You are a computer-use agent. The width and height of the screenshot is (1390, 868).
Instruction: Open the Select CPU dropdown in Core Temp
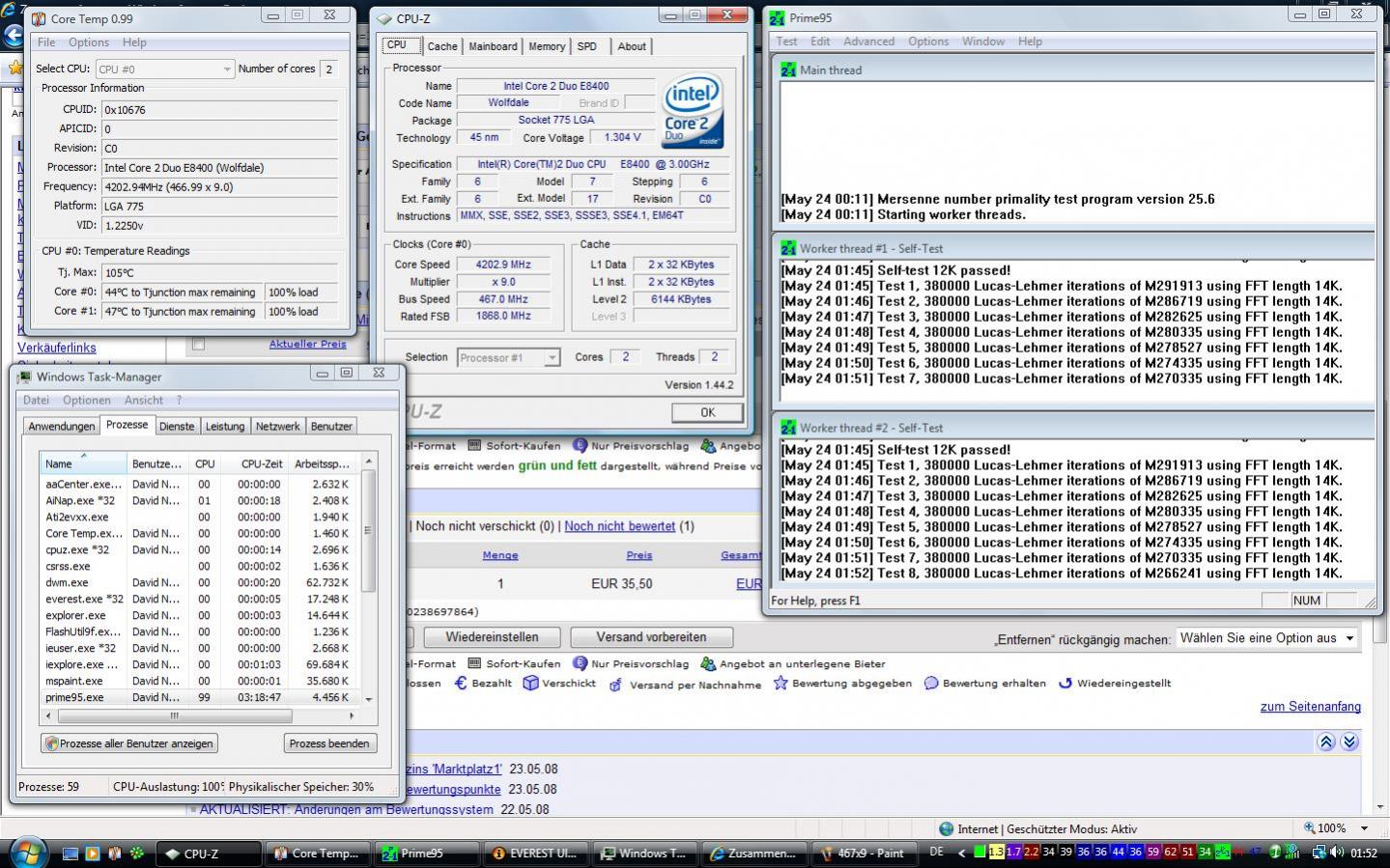pos(165,69)
